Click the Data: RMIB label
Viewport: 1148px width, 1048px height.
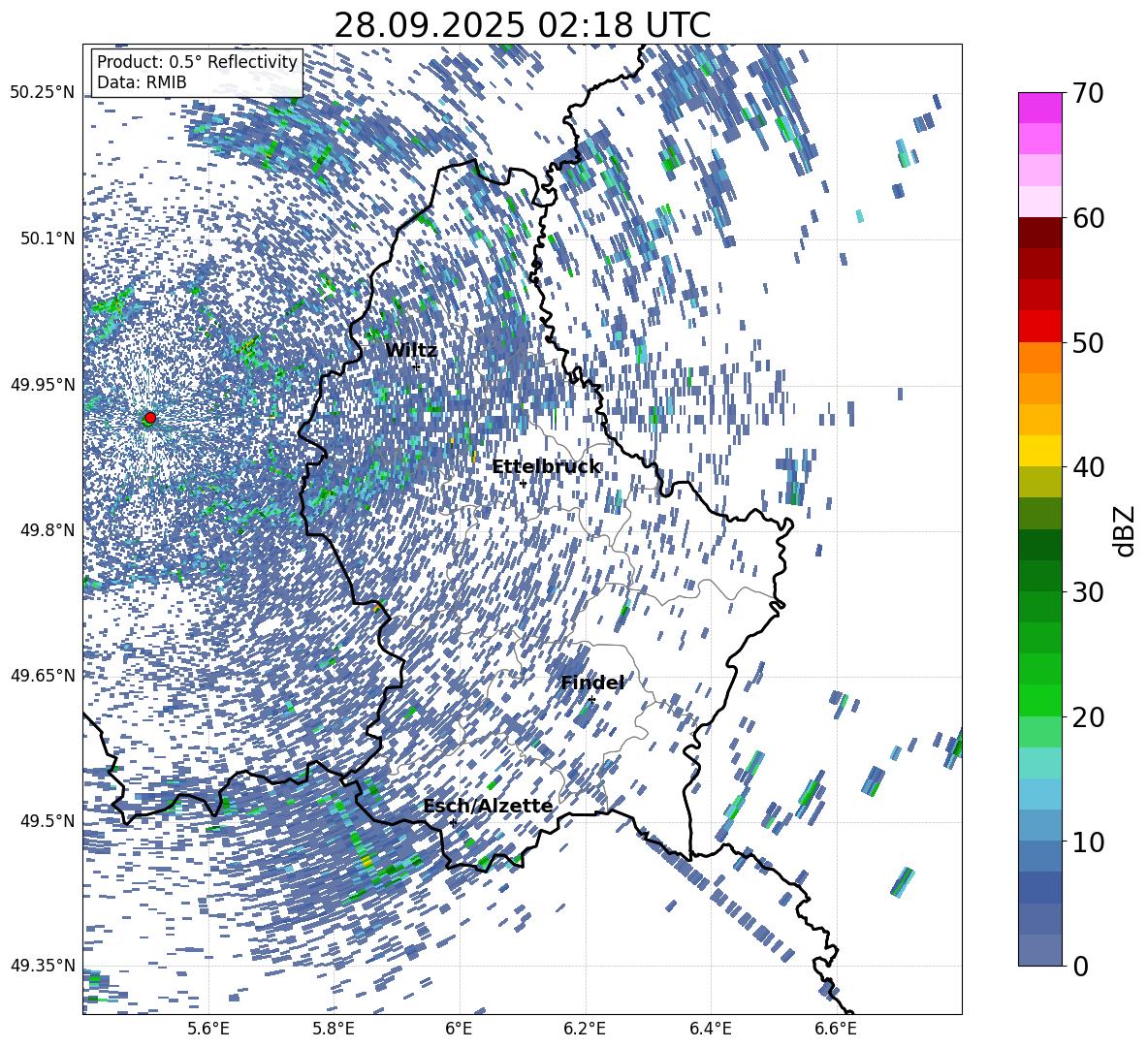[142, 82]
